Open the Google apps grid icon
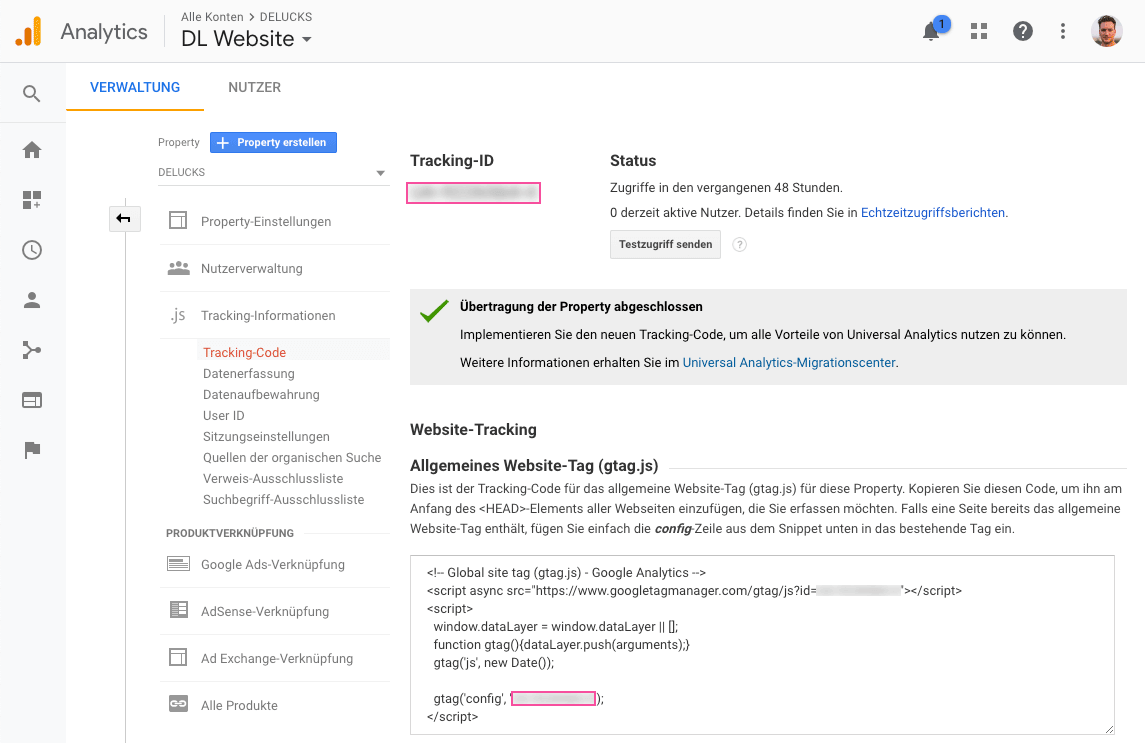Screen dimensions: 1145x743 click(979, 31)
